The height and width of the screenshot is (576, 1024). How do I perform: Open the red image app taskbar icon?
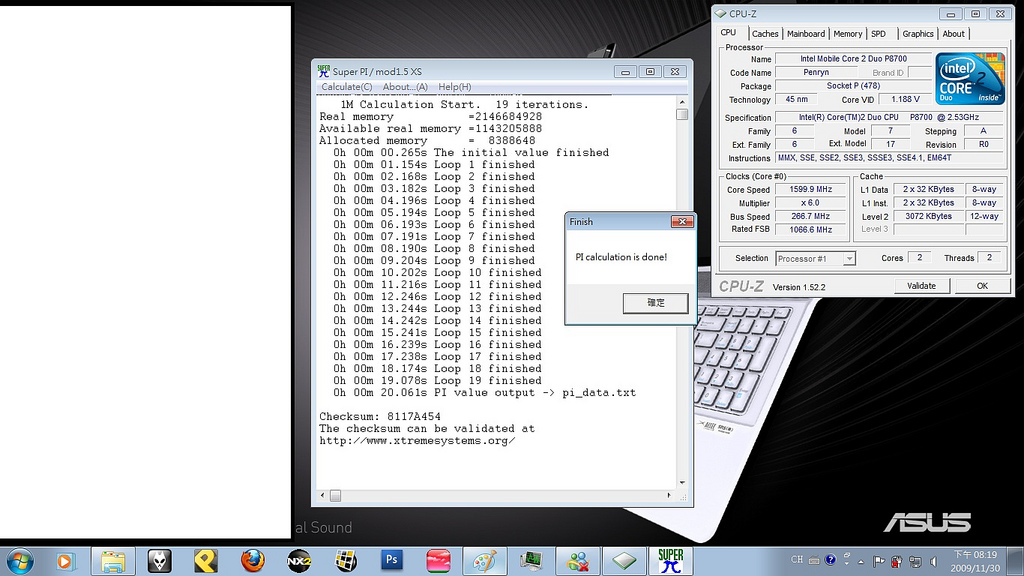click(438, 561)
